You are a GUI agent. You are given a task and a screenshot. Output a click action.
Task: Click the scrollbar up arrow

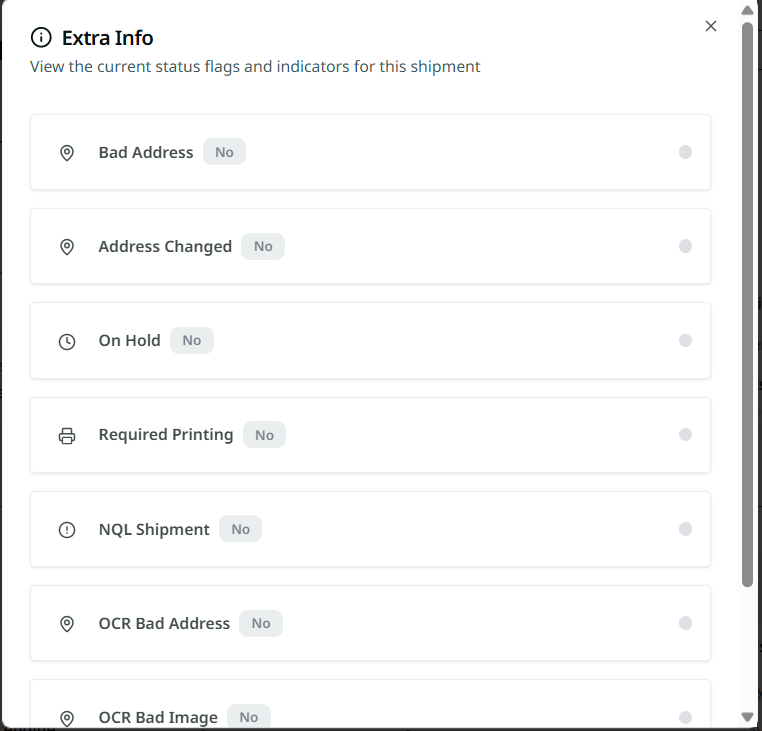click(x=747, y=10)
